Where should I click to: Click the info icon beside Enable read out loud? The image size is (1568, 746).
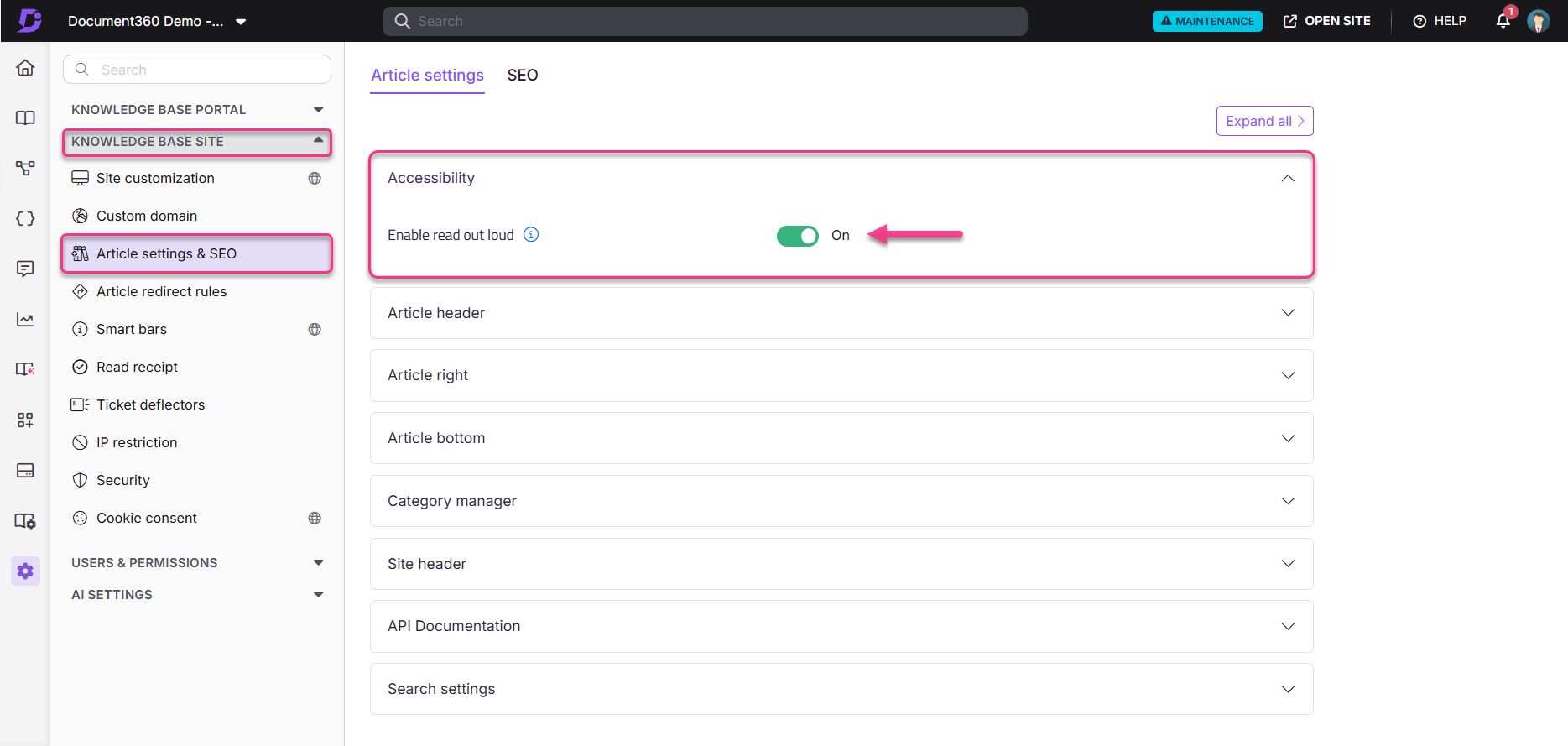coord(531,235)
